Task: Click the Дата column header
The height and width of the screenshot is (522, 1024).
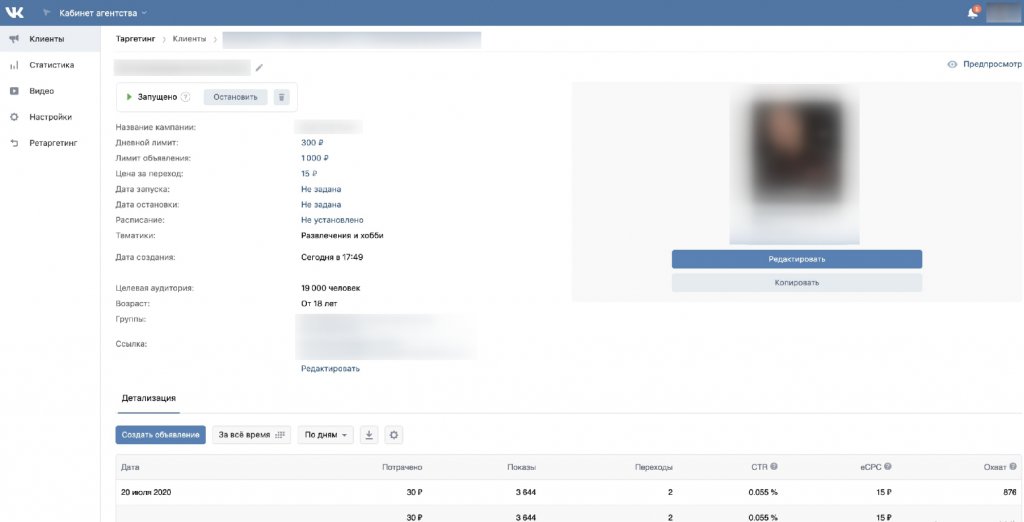Action: 130,467
